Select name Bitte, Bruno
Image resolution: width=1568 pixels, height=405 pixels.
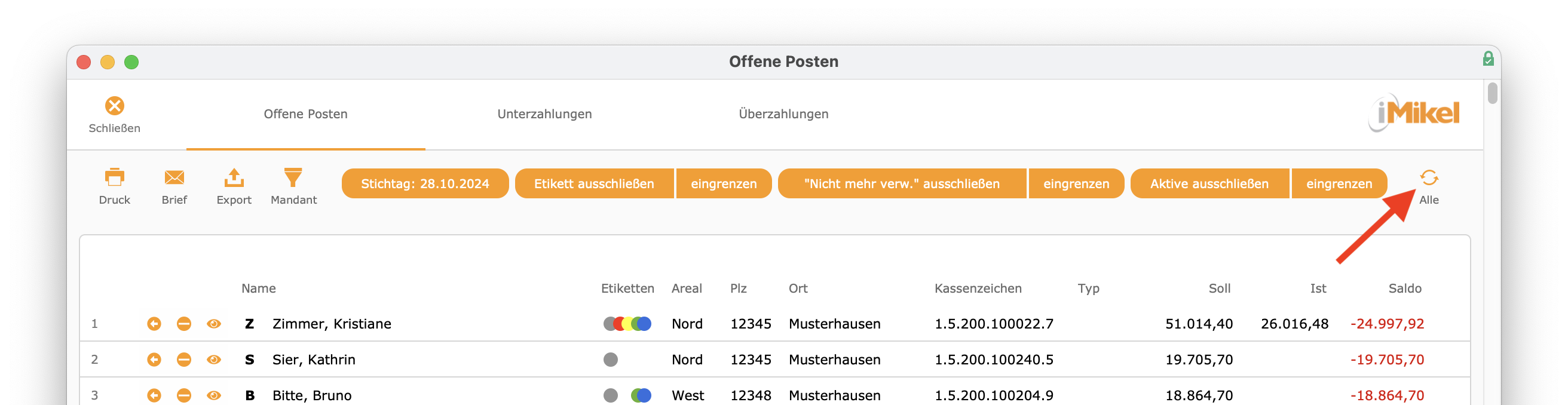click(x=312, y=395)
